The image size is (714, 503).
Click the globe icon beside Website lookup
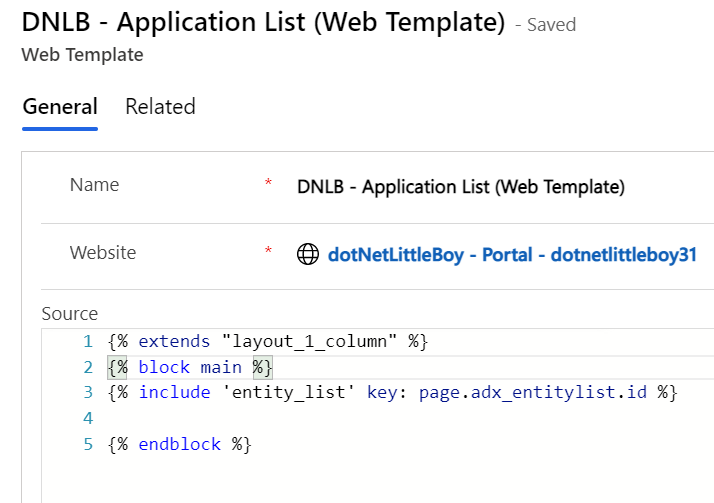pos(309,255)
